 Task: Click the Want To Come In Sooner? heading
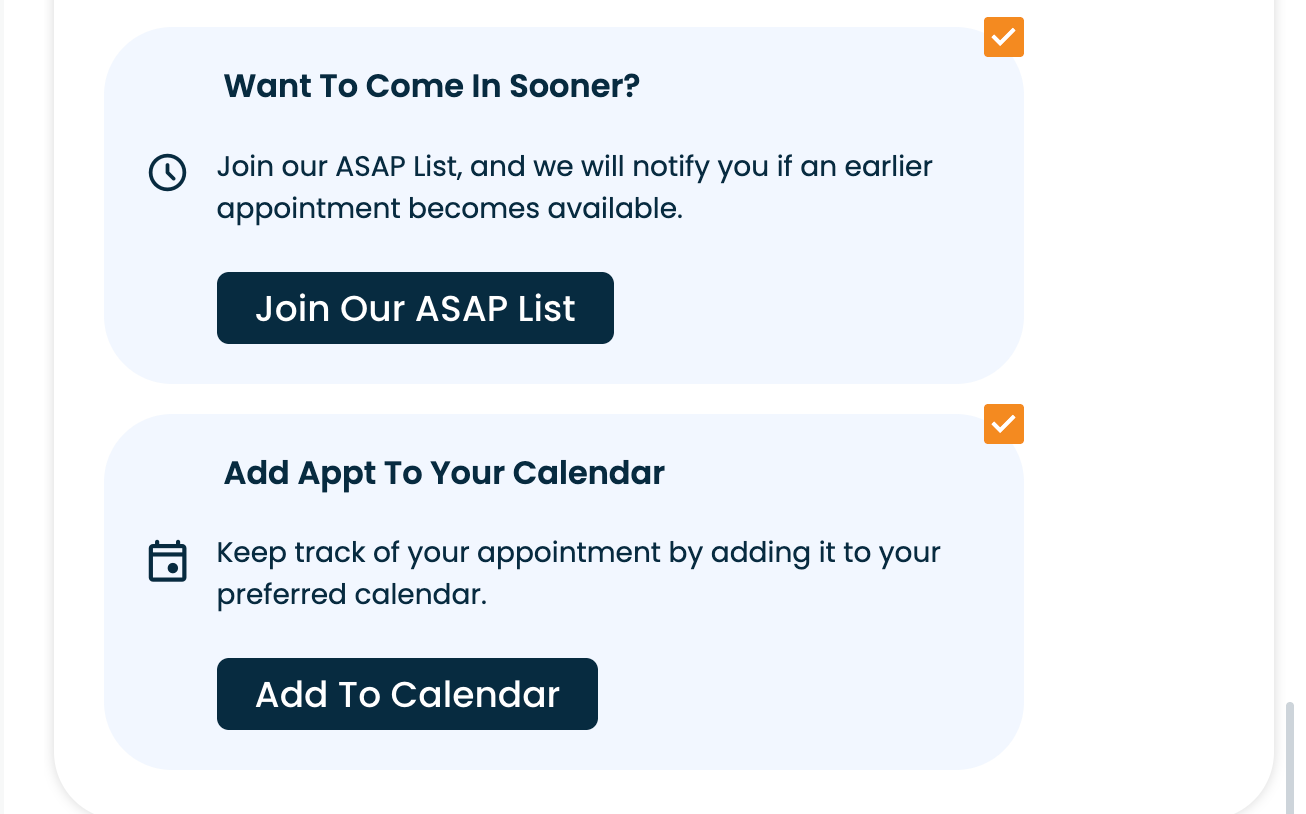tap(431, 86)
